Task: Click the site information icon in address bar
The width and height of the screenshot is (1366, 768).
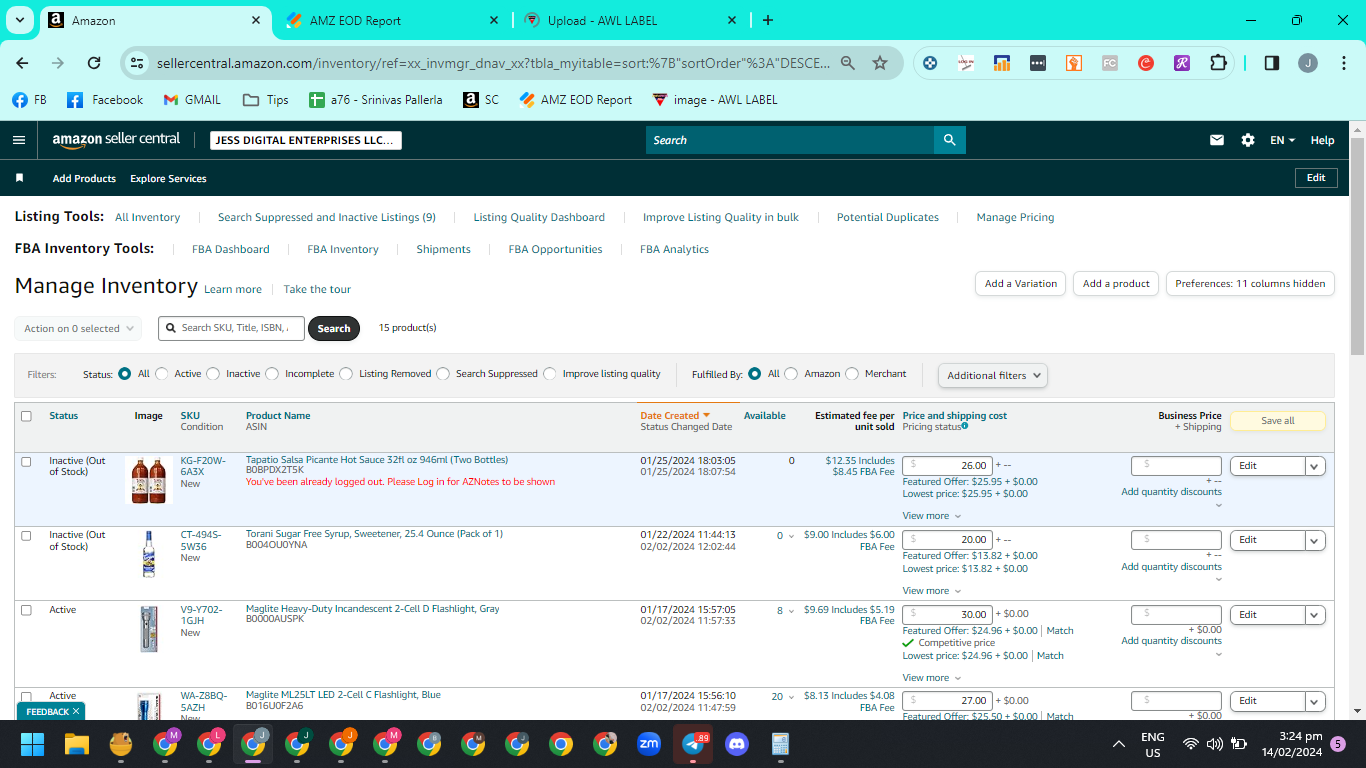Action: [138, 63]
